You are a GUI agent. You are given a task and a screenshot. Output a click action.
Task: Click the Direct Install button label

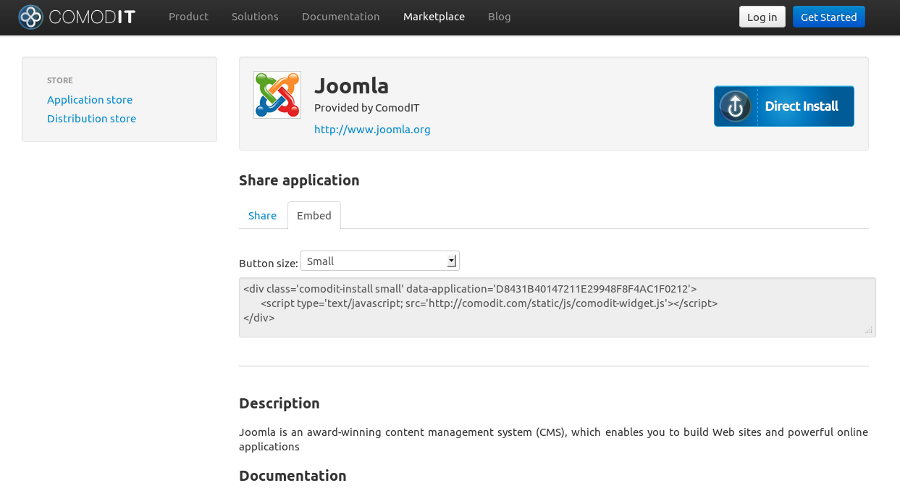(802, 106)
